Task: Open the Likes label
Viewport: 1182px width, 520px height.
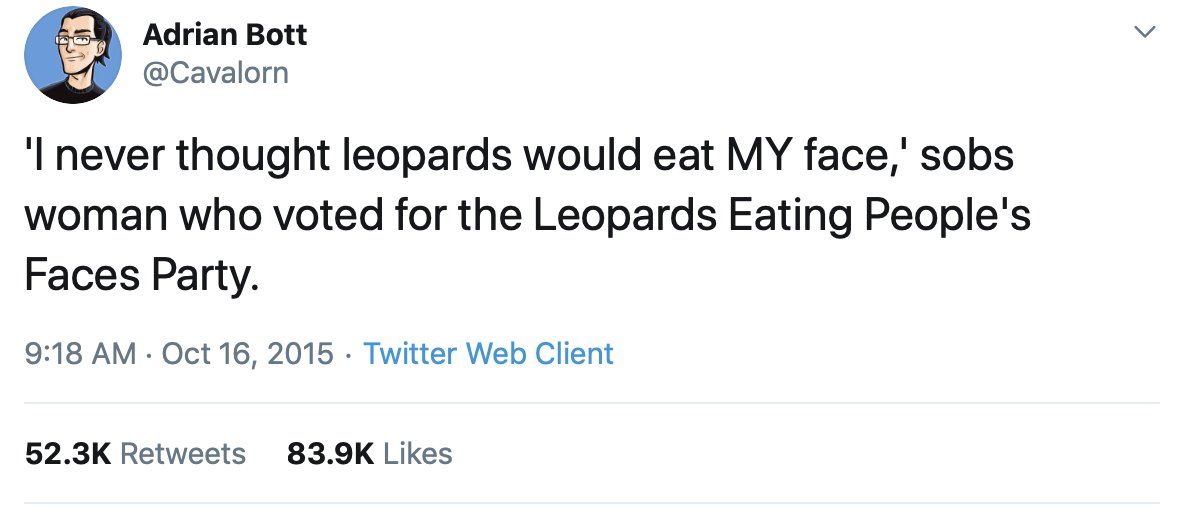Action: pyautogui.click(x=418, y=453)
